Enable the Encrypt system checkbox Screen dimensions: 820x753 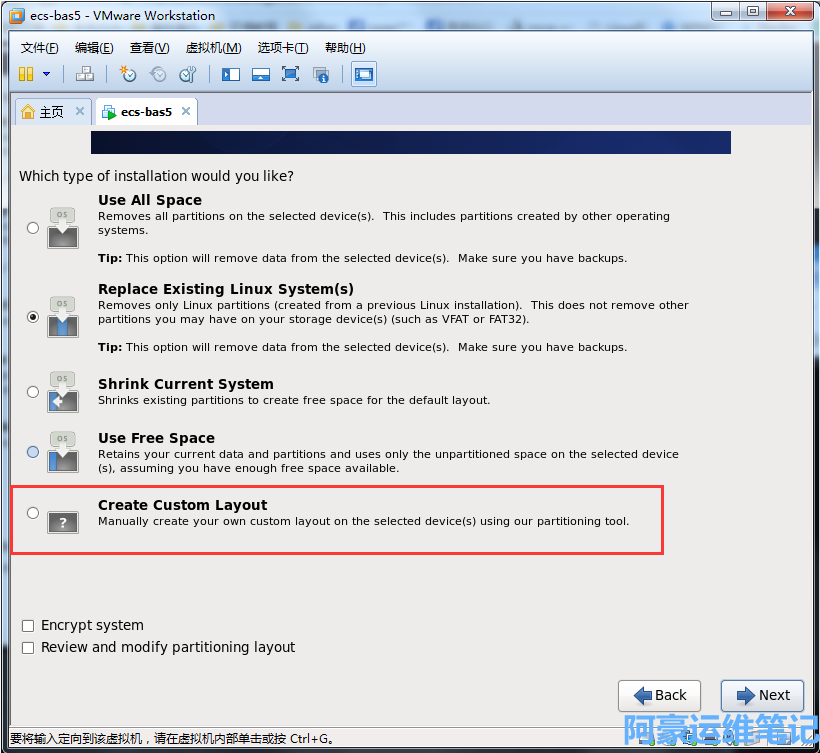(x=28, y=626)
